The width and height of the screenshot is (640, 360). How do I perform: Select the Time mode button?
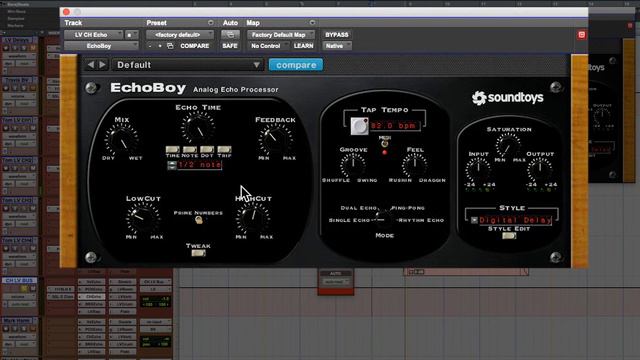(x=172, y=149)
